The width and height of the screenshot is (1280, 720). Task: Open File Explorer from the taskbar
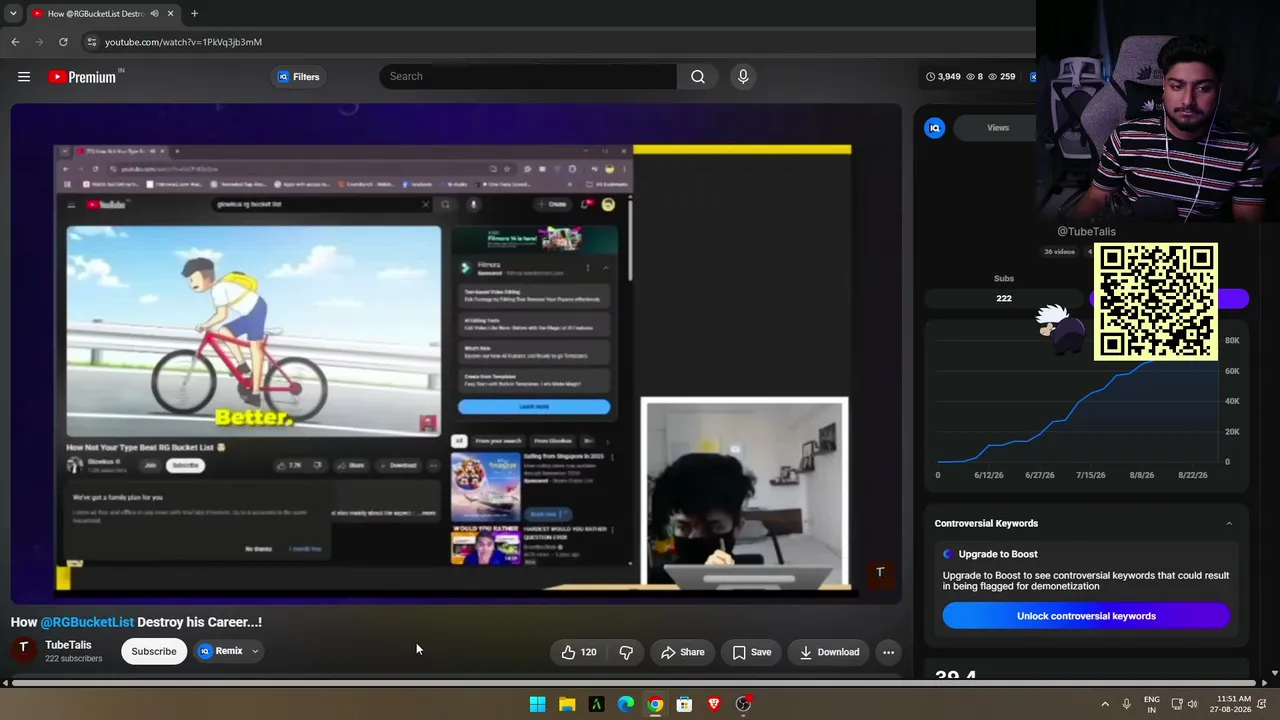click(567, 704)
